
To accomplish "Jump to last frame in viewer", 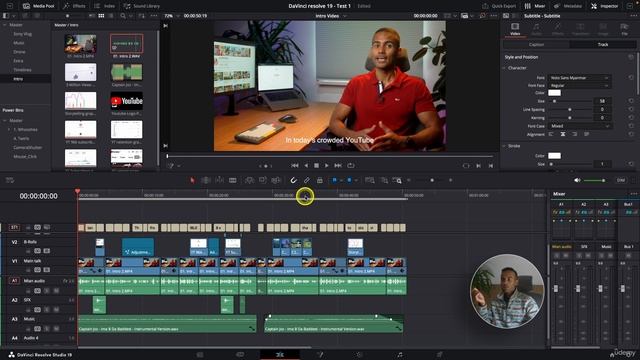I will coord(338,165).
